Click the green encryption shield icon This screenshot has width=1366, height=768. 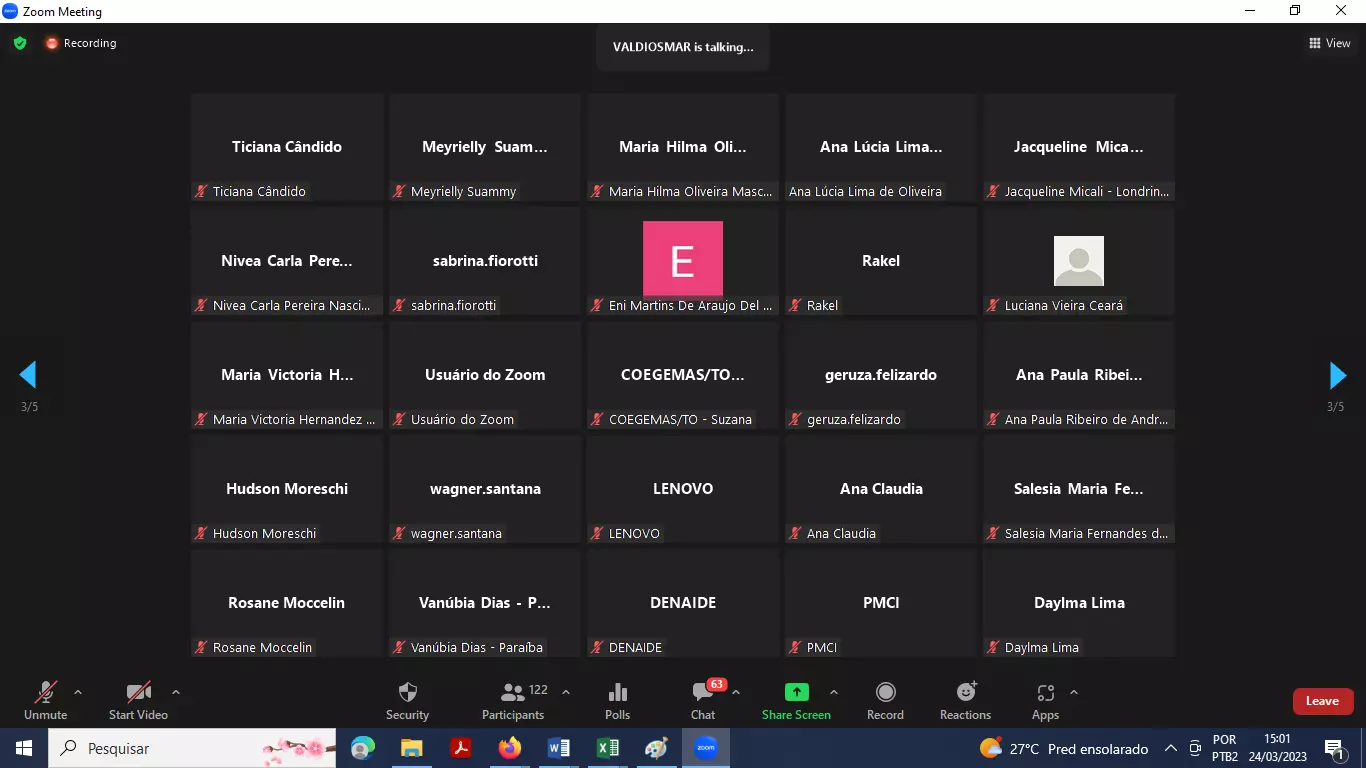[20, 43]
